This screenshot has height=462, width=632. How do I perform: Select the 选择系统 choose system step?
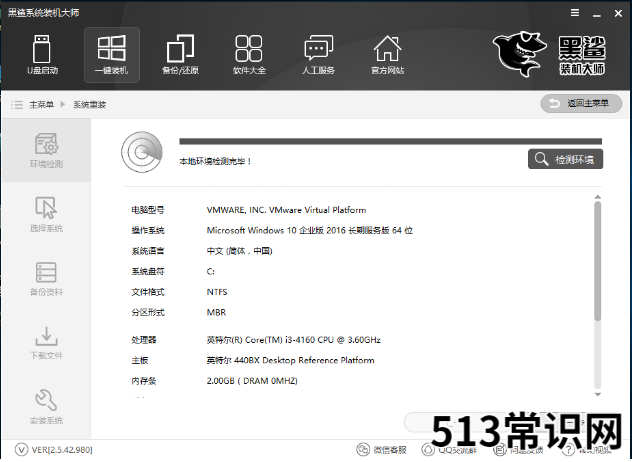coord(46,214)
